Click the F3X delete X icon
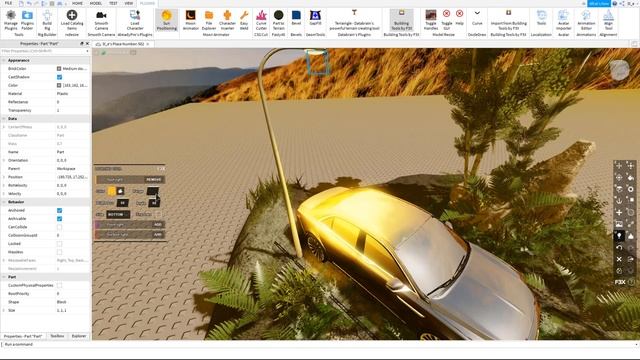 [619, 259]
